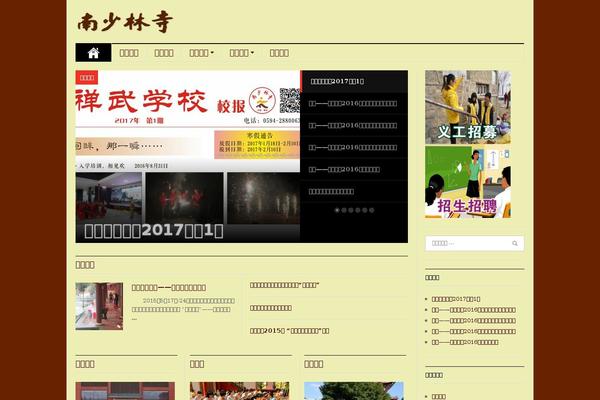Screen dimensions: 600x400
Task: Open the bottom-row thumbnail showing a red building
Action: point(125,391)
